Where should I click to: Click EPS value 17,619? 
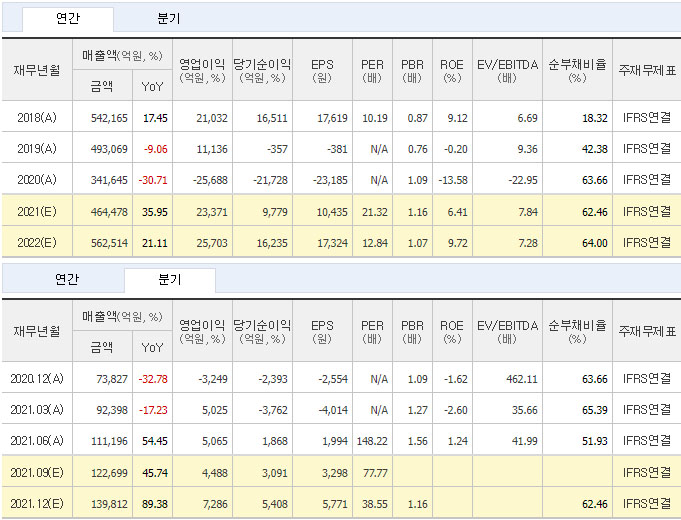point(333,118)
